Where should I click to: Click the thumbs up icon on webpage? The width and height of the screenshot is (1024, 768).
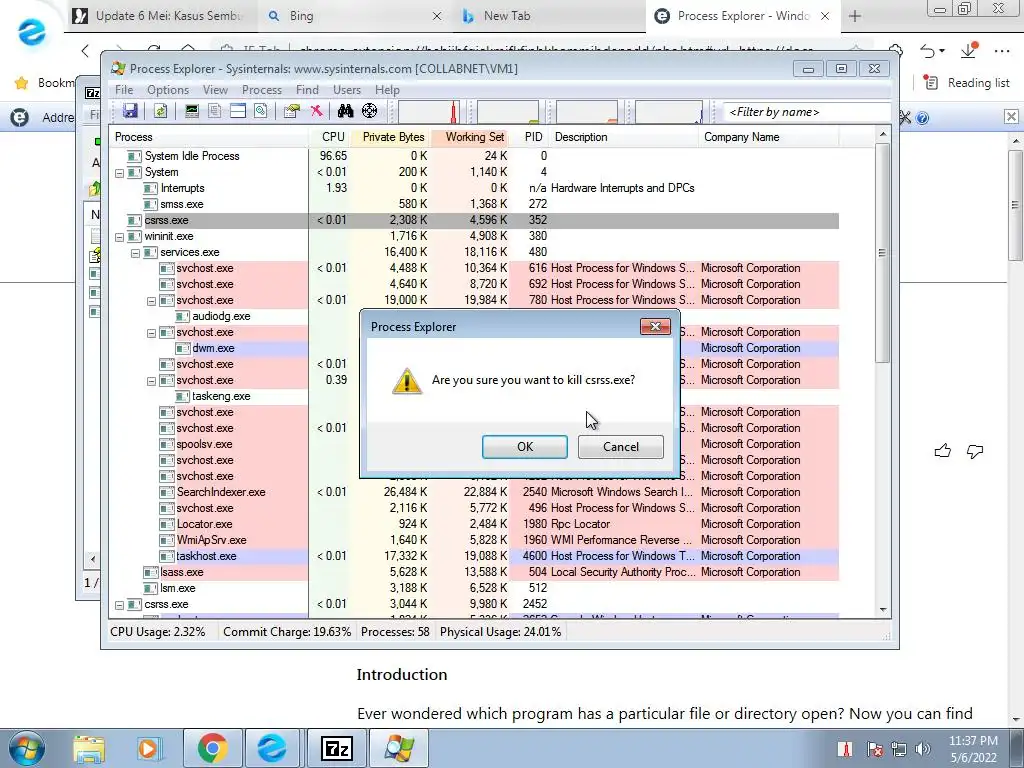point(942,451)
